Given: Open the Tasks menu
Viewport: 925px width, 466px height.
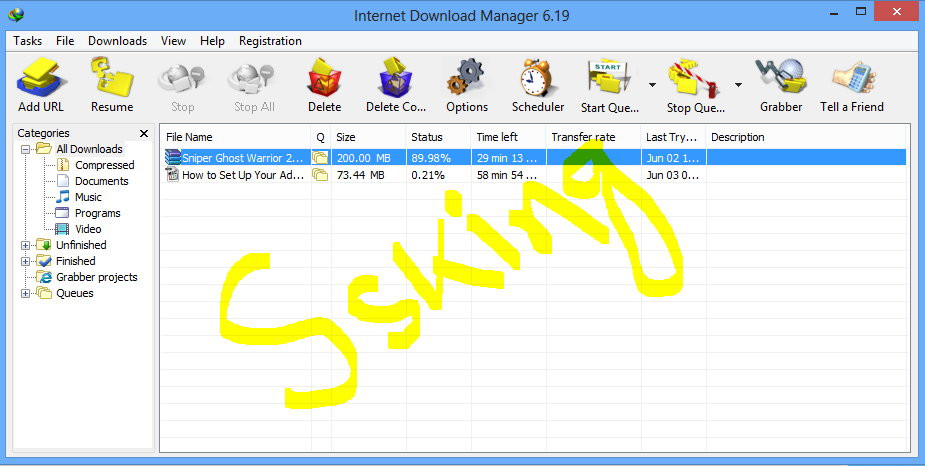Looking at the screenshot, I should pyautogui.click(x=28, y=41).
